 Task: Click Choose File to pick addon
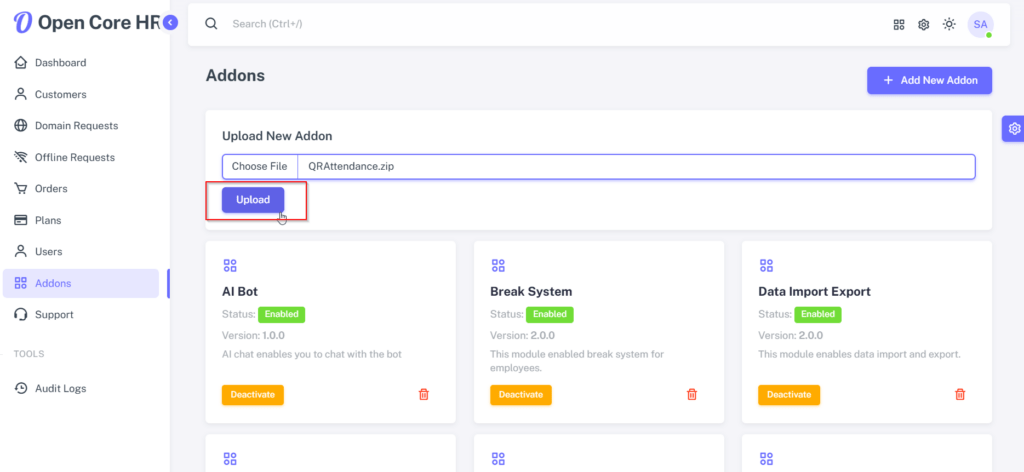(259, 166)
